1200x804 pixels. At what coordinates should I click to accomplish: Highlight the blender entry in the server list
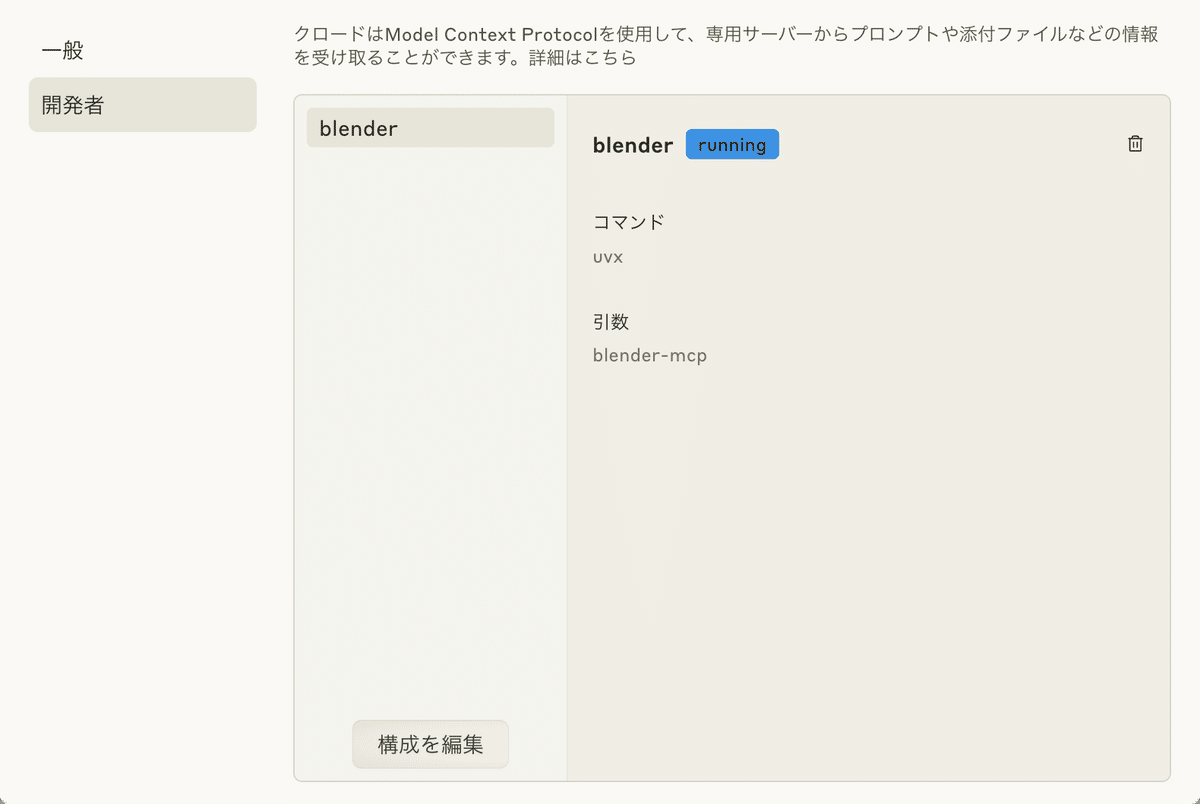click(x=430, y=127)
